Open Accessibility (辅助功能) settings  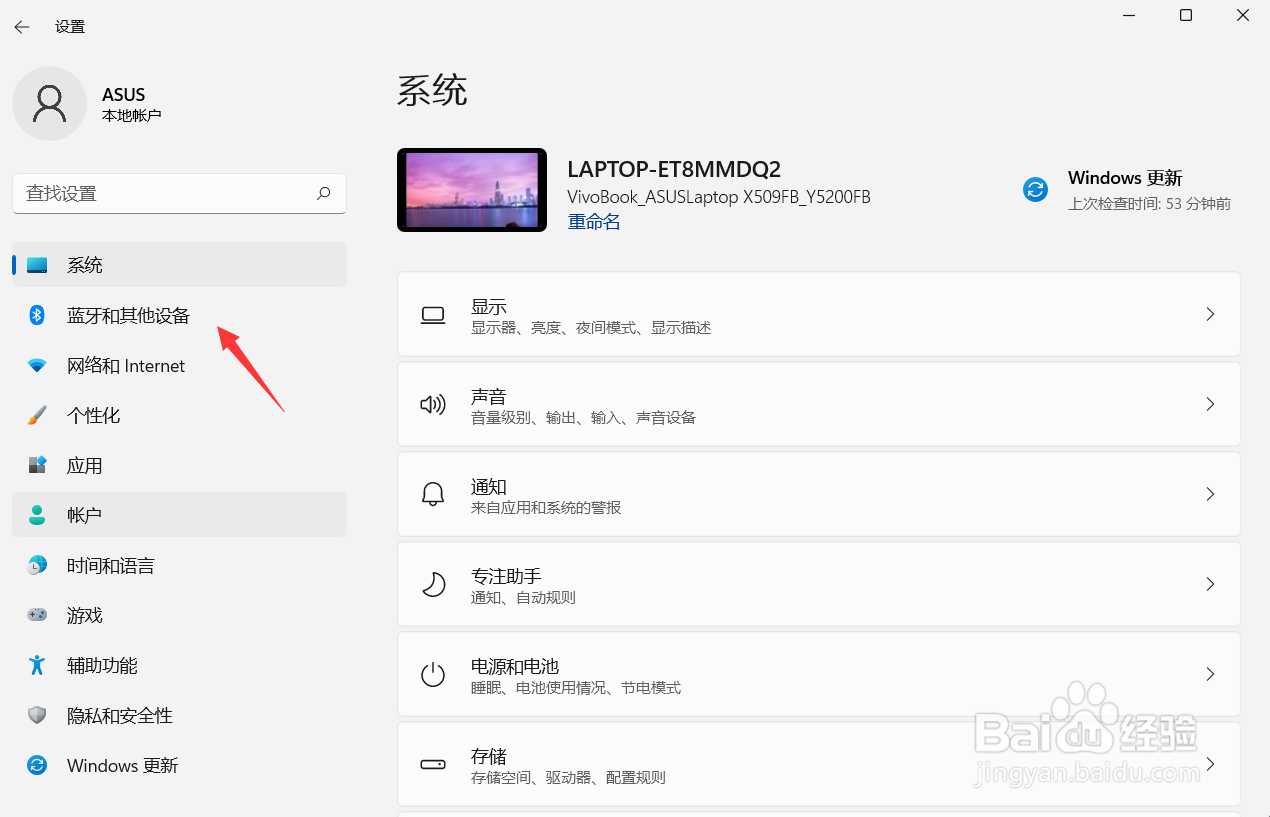pos(103,665)
